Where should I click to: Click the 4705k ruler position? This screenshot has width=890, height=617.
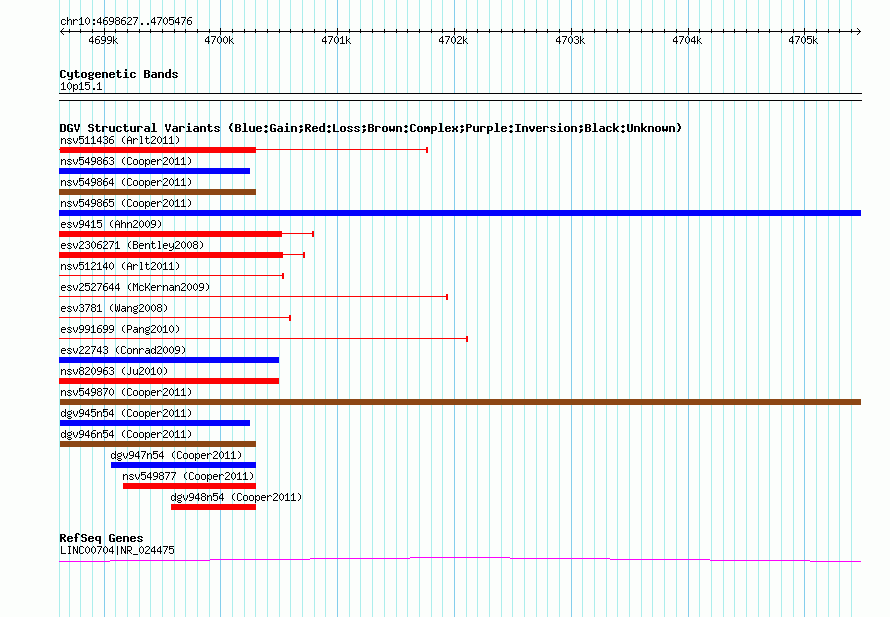pos(803,40)
